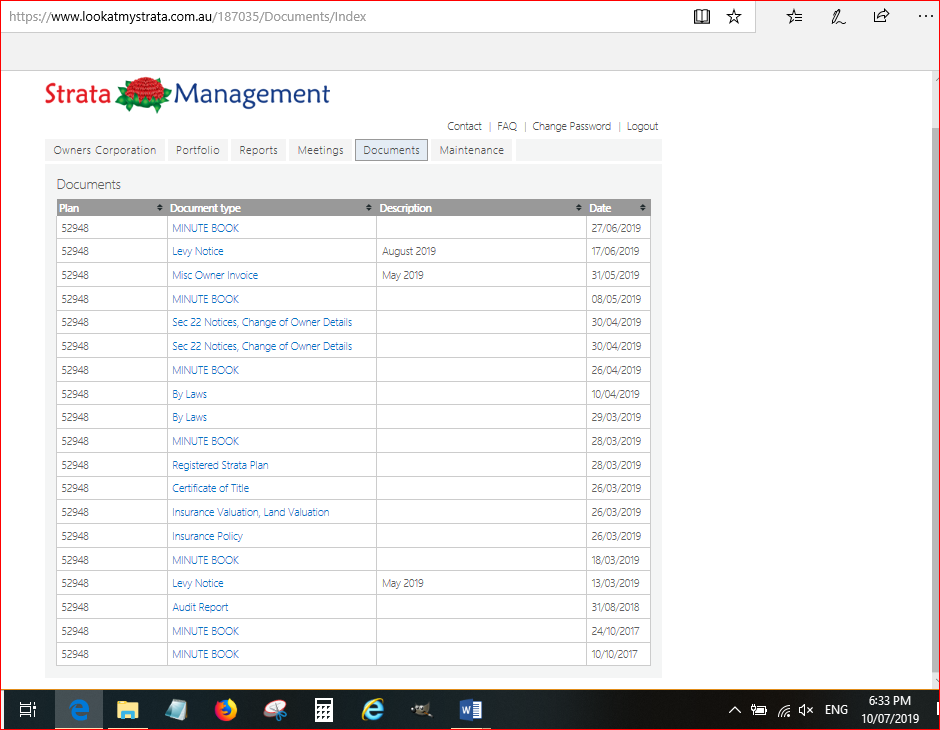Open the By Laws dated 10/04/2019
The height and width of the screenshot is (730, 940).
[x=189, y=394]
